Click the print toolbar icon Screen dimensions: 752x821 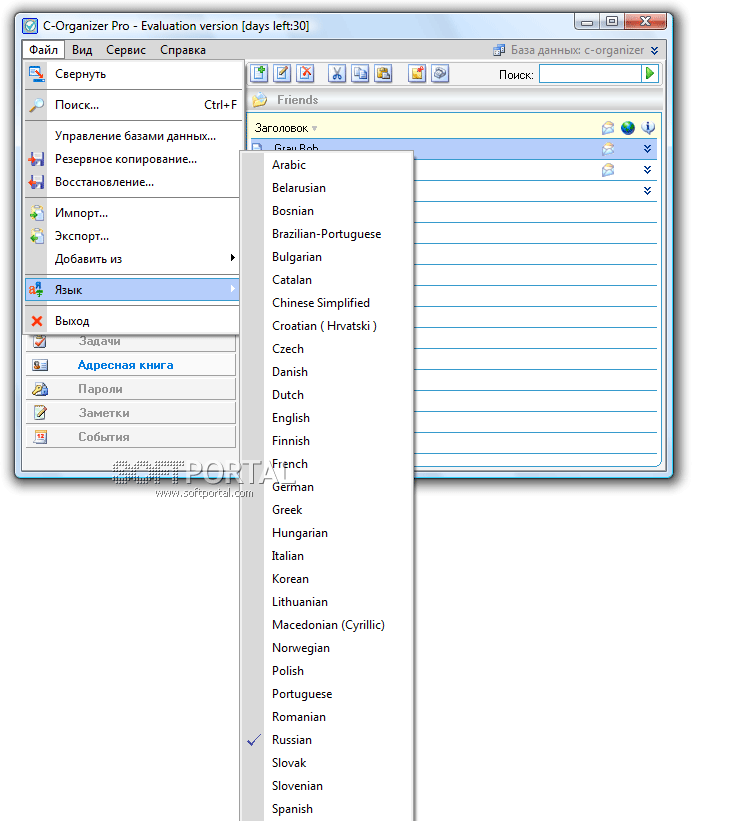tap(440, 74)
